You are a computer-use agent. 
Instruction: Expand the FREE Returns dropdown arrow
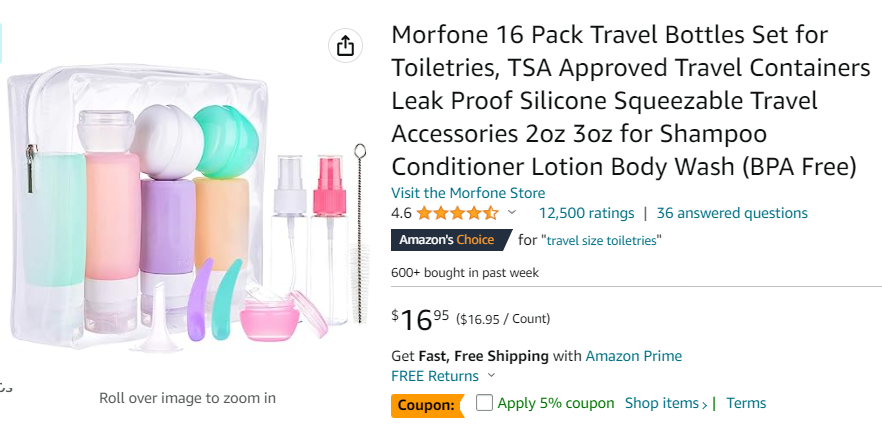point(491,377)
